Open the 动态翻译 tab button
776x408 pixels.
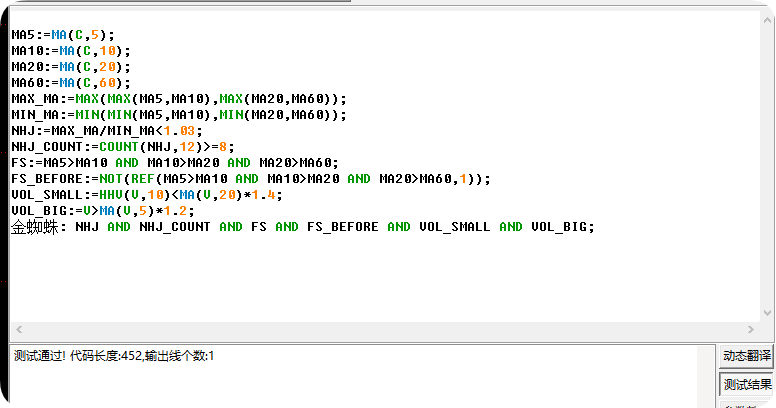(x=746, y=356)
